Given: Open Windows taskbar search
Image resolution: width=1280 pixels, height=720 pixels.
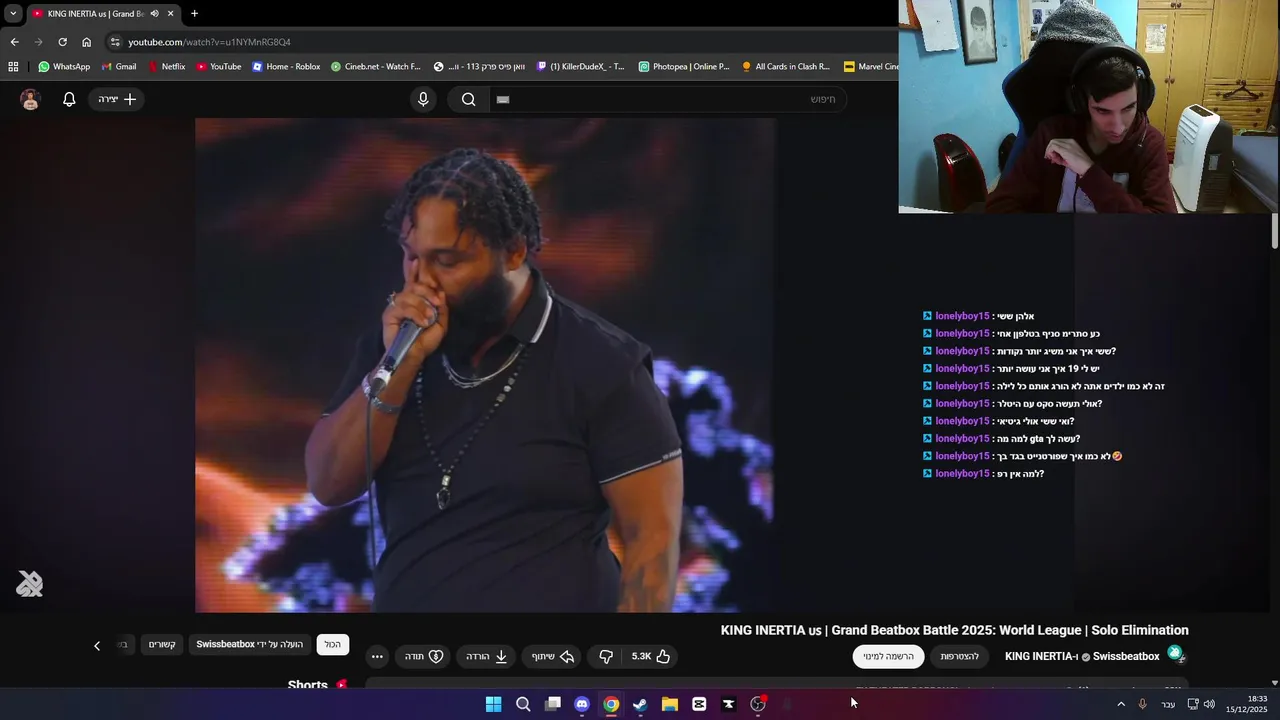Looking at the screenshot, I should tap(523, 704).
